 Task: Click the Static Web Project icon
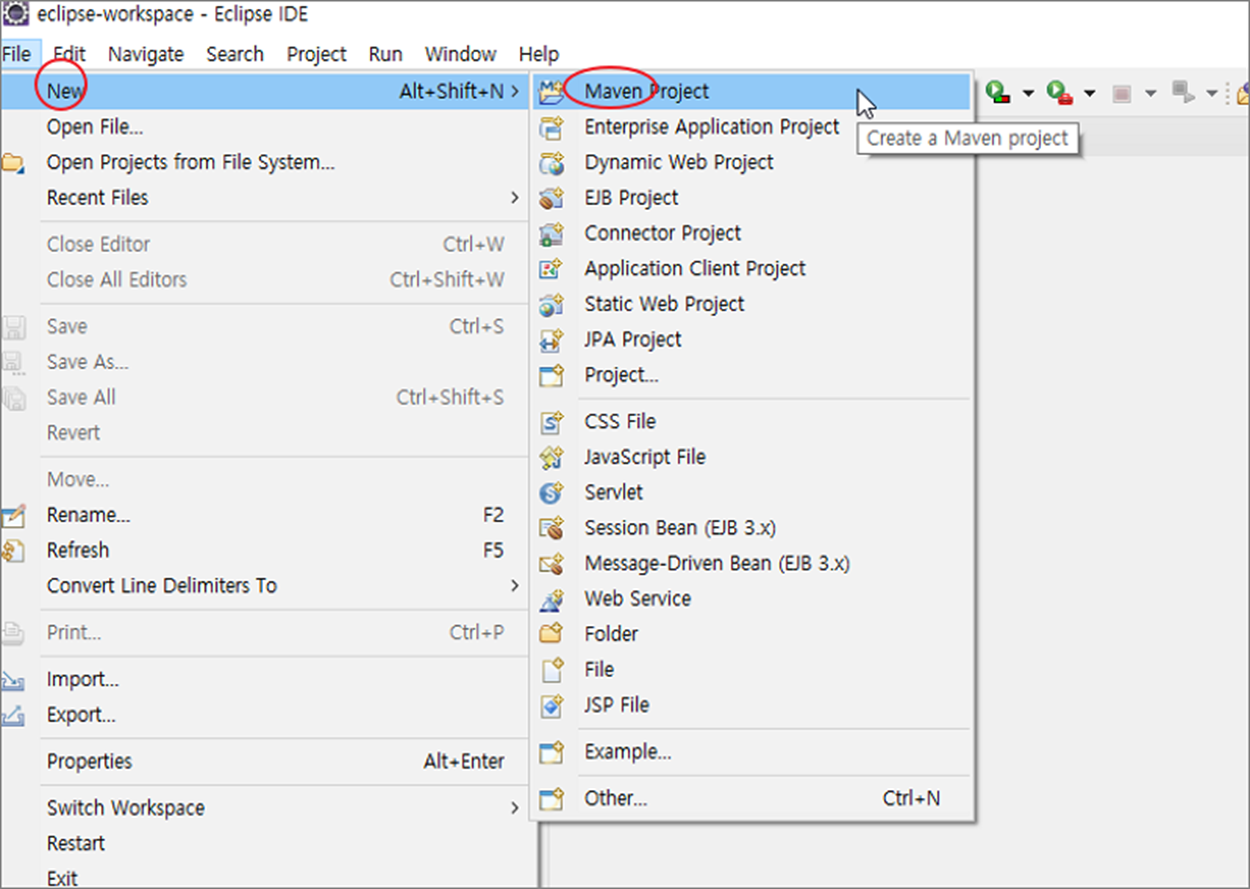point(552,305)
